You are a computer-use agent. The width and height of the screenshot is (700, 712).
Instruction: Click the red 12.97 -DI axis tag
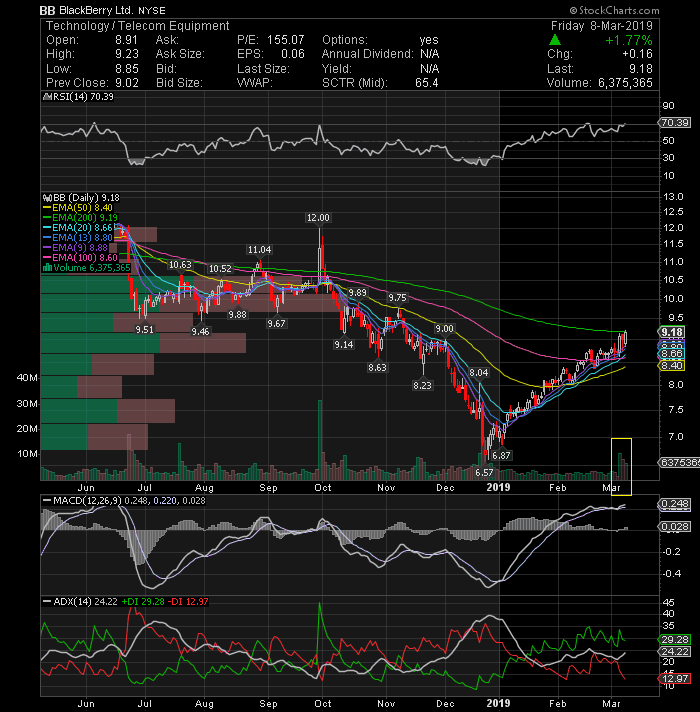(x=675, y=678)
